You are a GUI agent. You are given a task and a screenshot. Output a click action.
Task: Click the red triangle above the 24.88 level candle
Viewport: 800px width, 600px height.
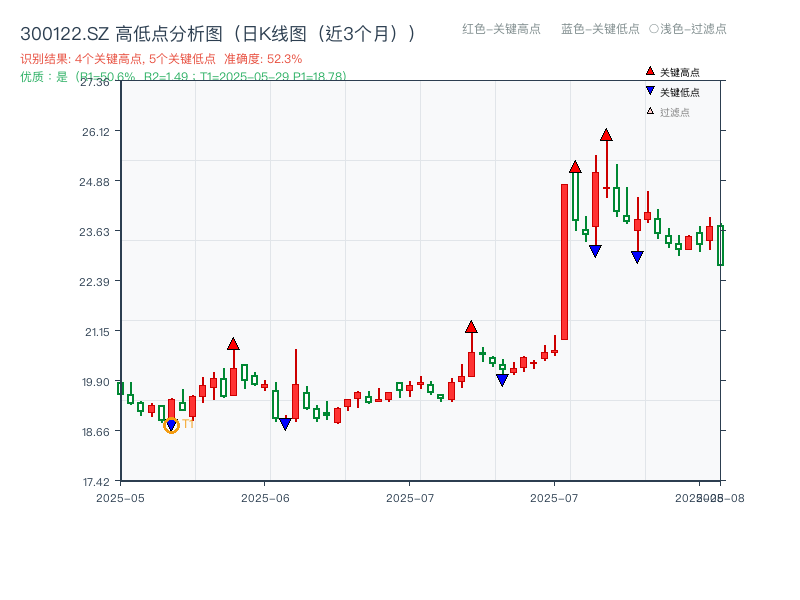pos(576,166)
